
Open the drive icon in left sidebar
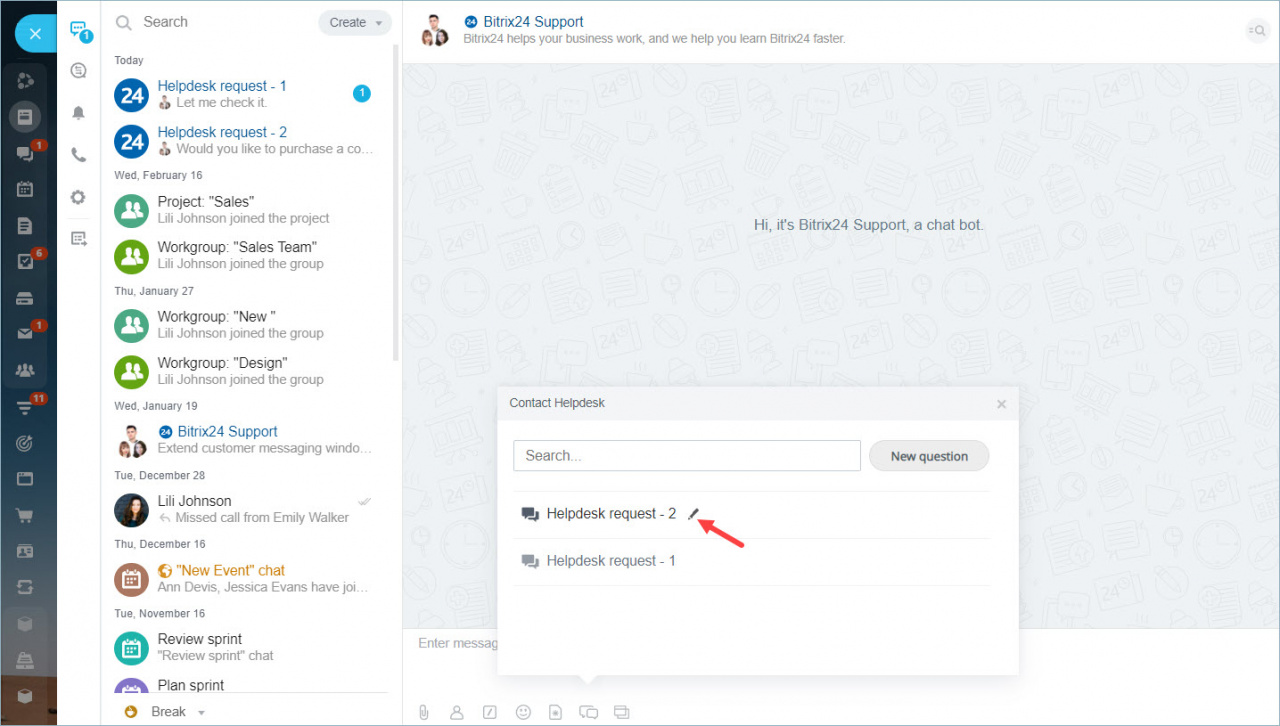tap(26, 298)
